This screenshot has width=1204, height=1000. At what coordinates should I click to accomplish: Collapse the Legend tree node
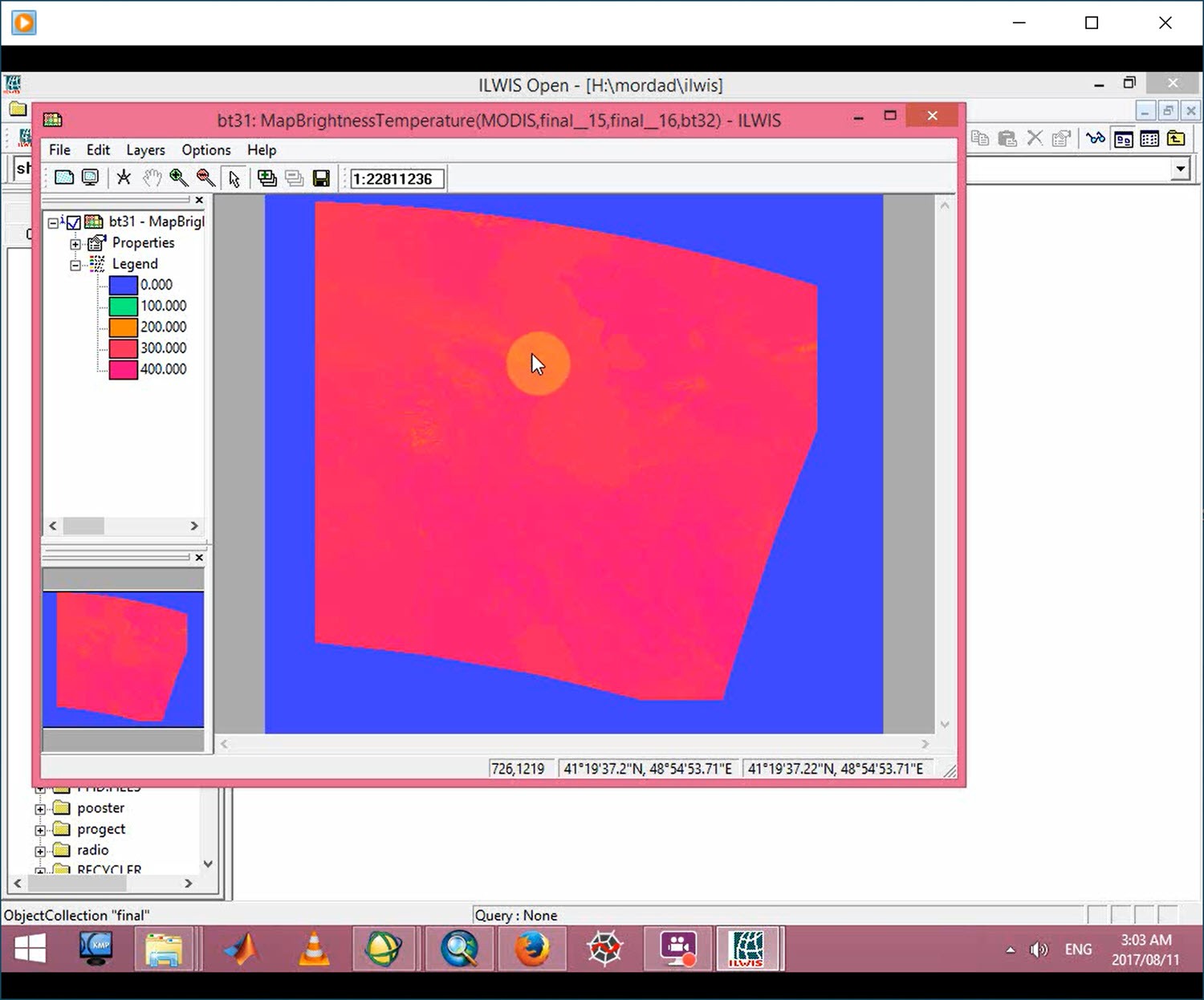75,265
